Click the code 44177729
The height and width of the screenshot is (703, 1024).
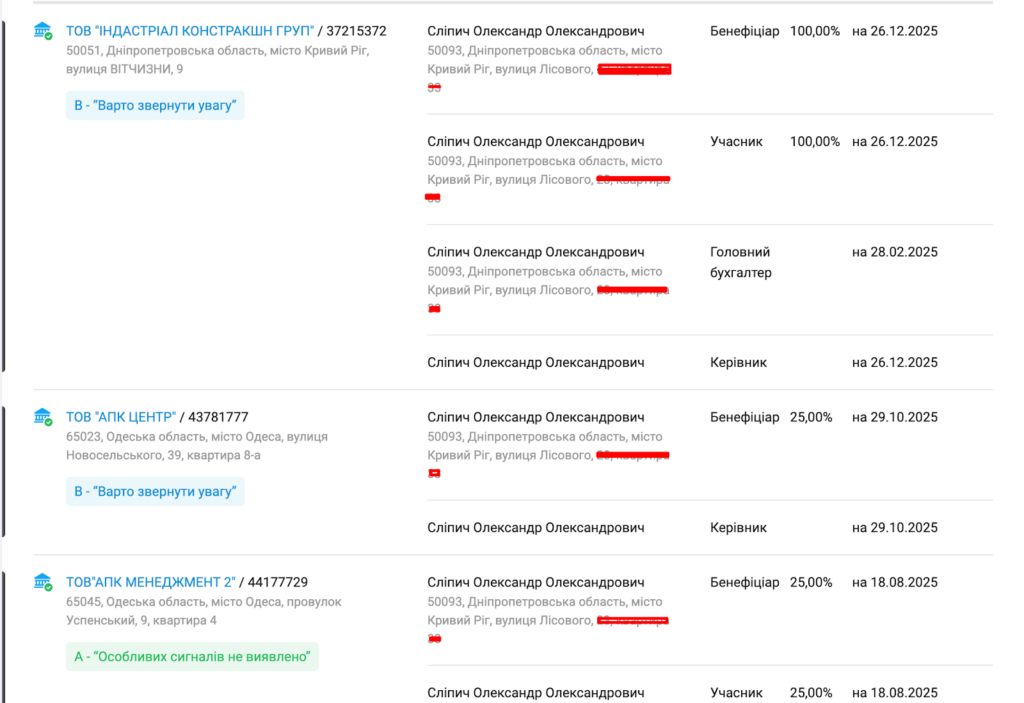pos(277,582)
